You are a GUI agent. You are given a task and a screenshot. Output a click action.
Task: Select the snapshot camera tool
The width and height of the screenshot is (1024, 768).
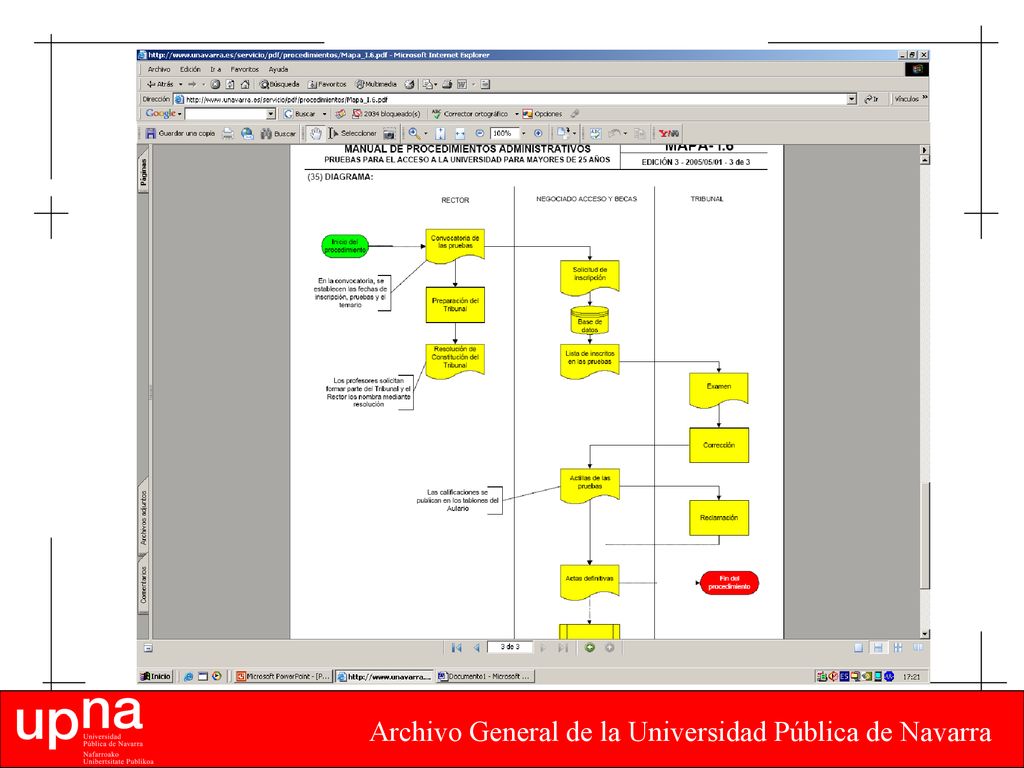(x=389, y=133)
